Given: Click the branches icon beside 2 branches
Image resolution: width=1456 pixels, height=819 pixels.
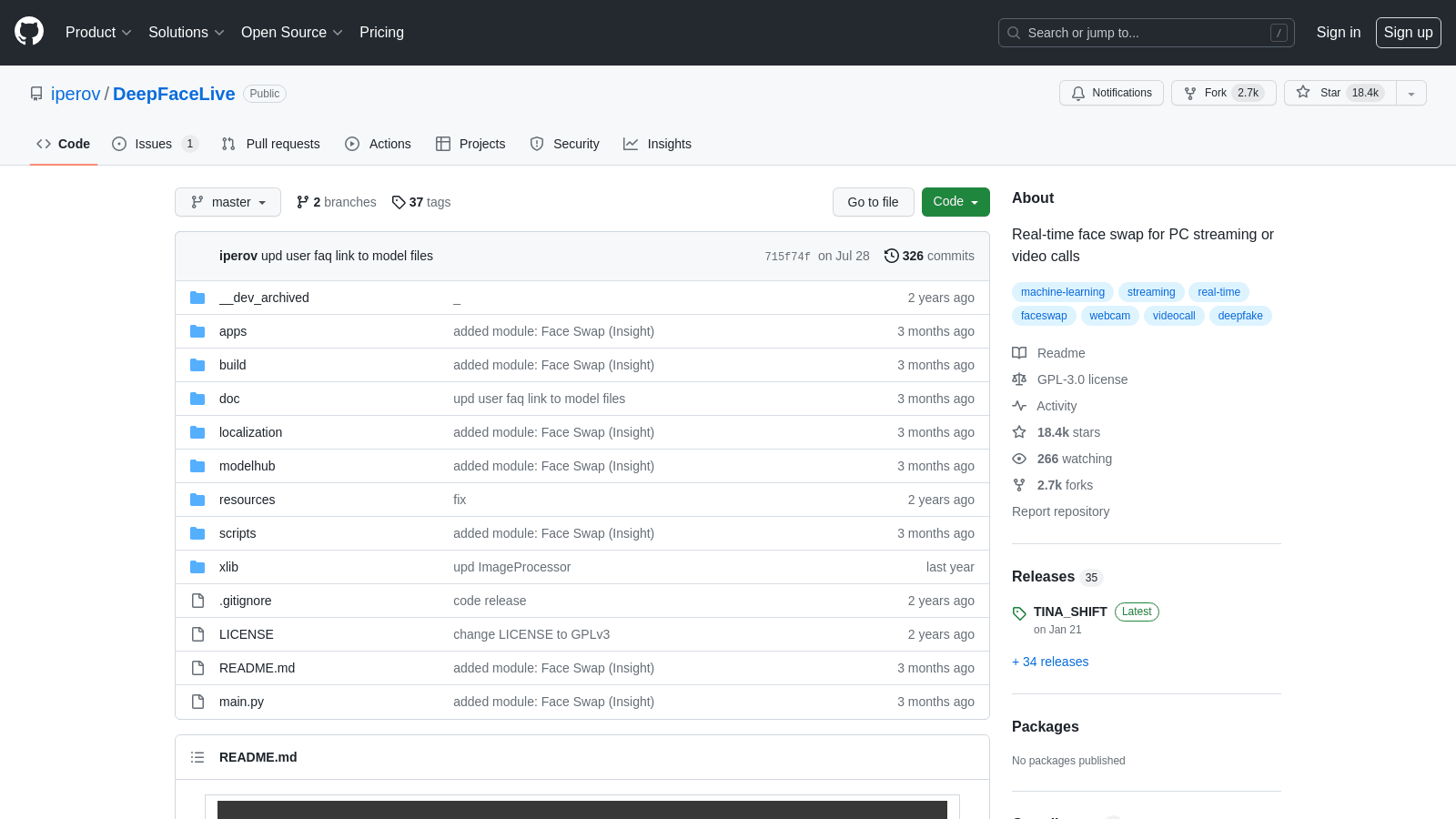Looking at the screenshot, I should click(302, 202).
